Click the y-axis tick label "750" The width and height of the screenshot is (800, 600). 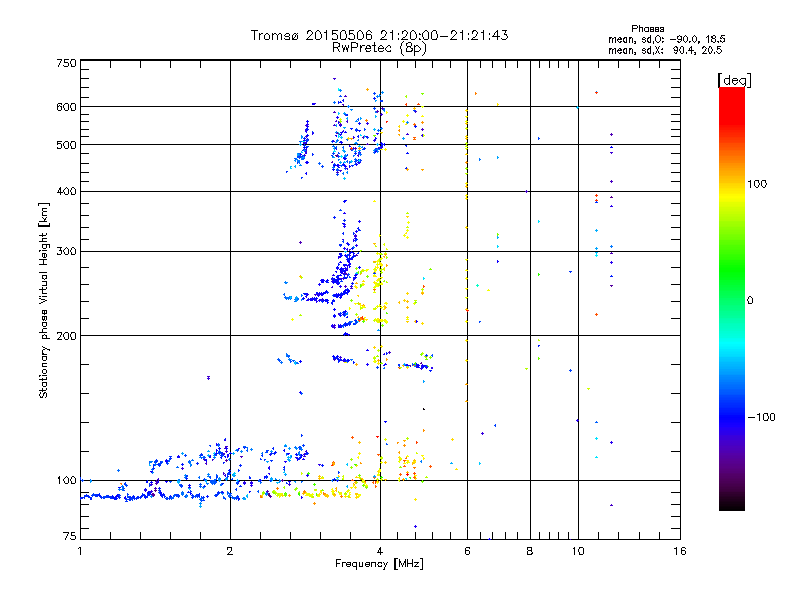pos(67,63)
